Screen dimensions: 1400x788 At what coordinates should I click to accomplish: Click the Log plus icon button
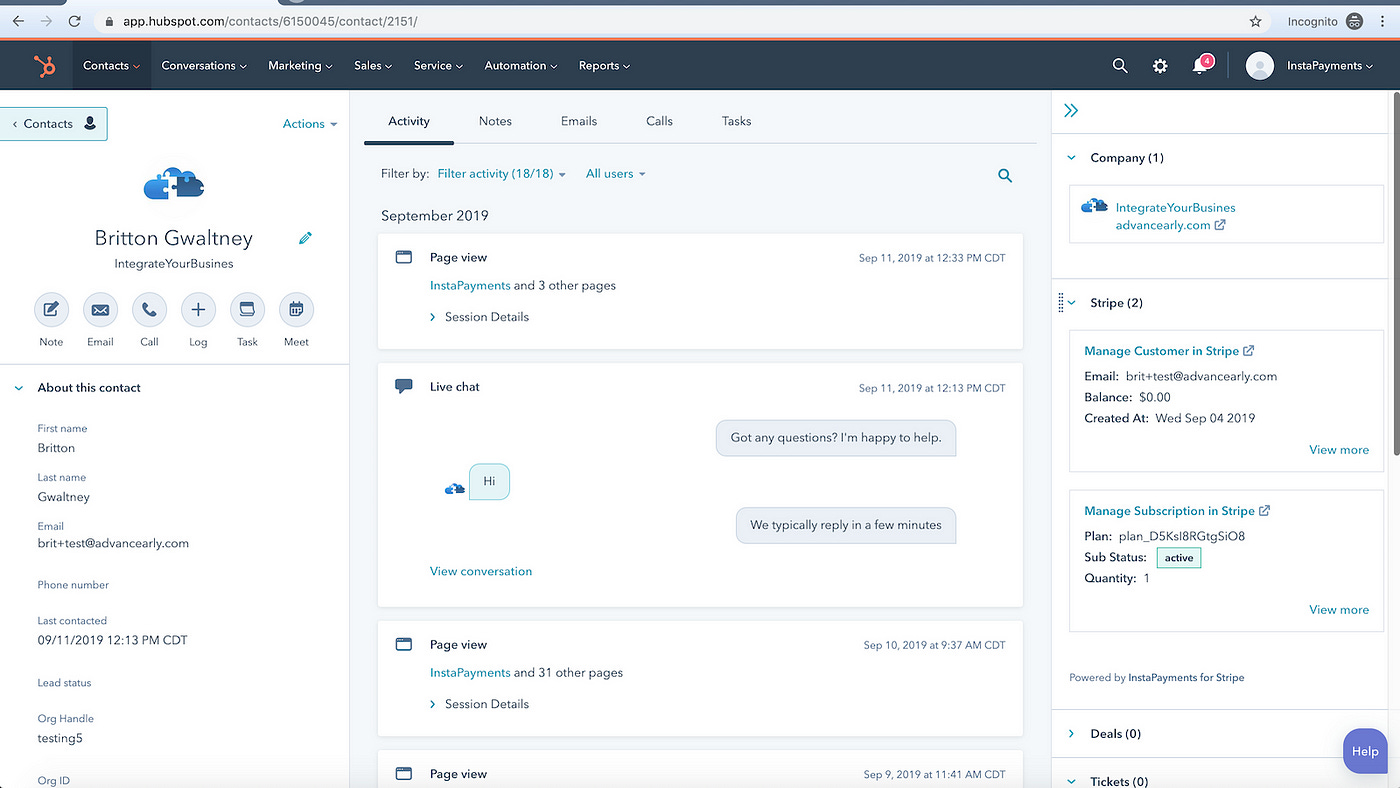pos(198,310)
